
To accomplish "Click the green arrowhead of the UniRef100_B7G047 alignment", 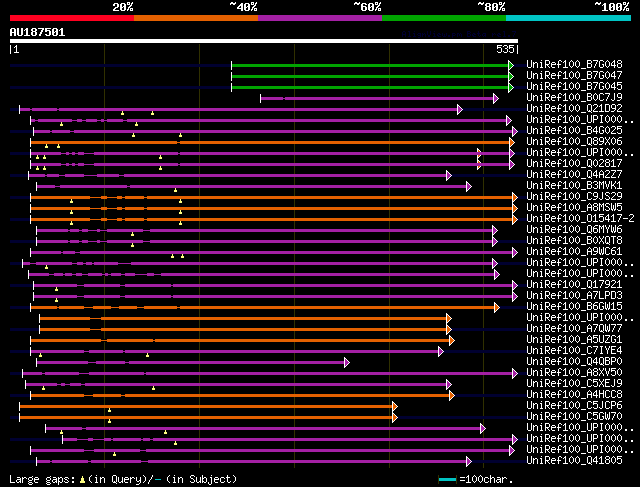I will 511,76.
